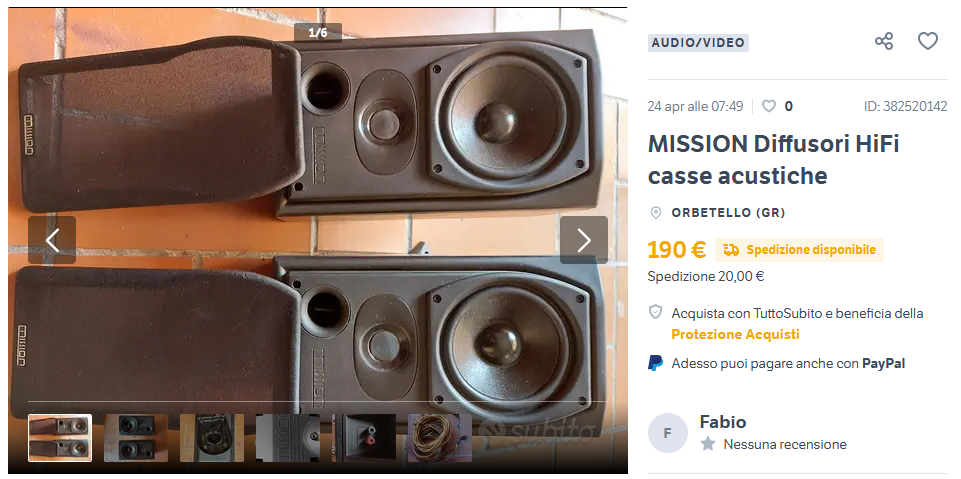Viewport: 961px width, 479px height.
Task: Click the share icon
Action: 884,42
